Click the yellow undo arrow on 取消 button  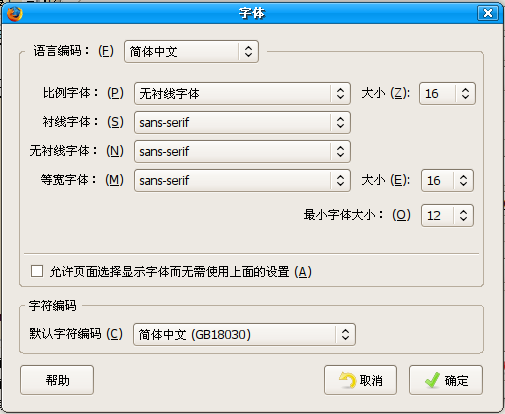tap(347, 380)
